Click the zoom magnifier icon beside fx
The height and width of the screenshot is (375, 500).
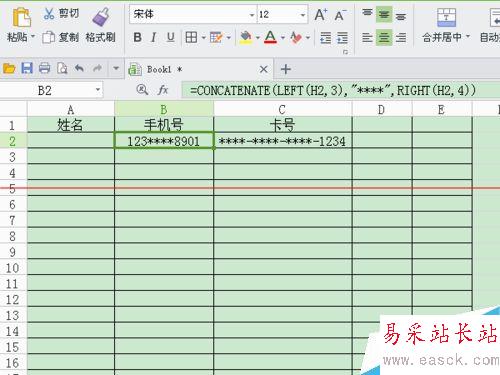(142, 90)
